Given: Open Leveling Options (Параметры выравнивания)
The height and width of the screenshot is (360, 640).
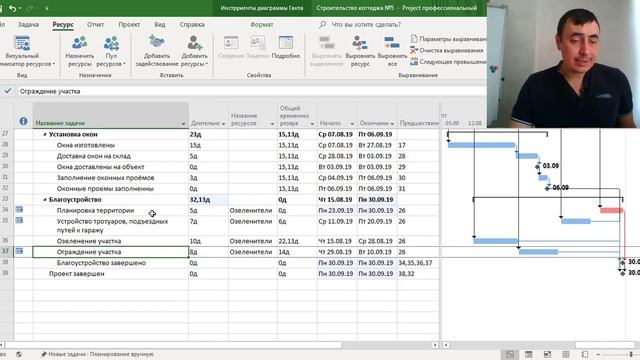Looking at the screenshot, I should click(448, 39).
